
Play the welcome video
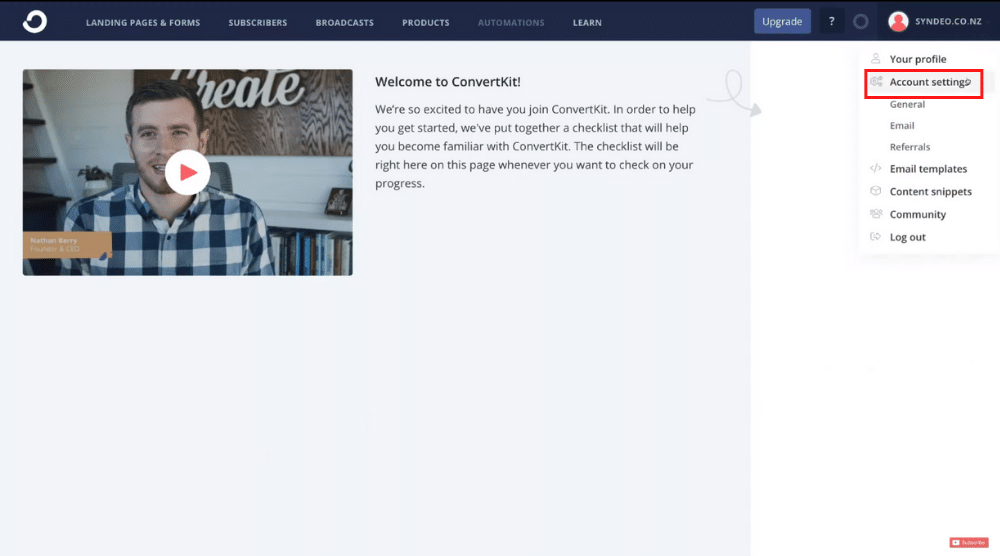[188, 172]
